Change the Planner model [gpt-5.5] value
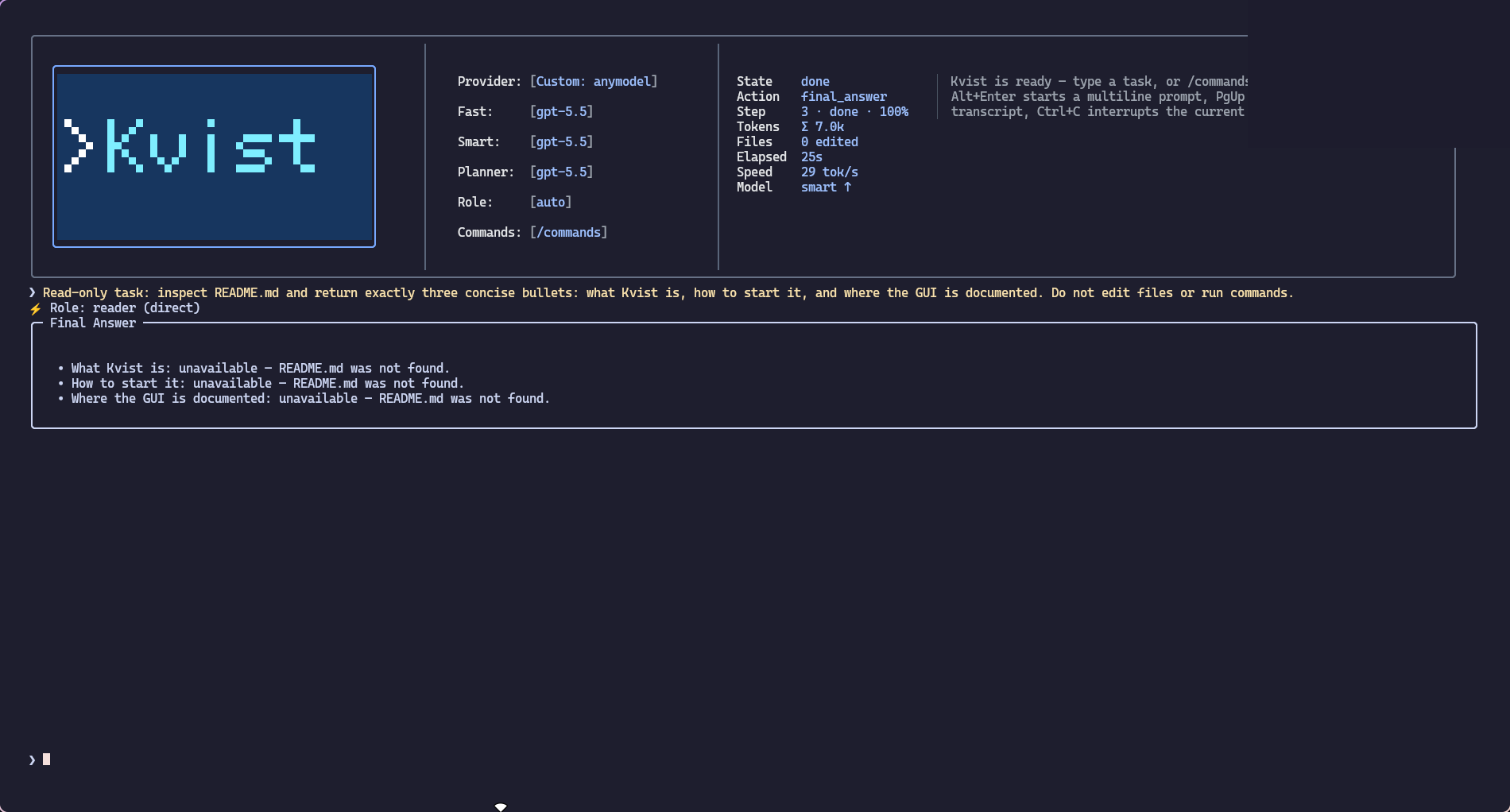 coord(561,172)
